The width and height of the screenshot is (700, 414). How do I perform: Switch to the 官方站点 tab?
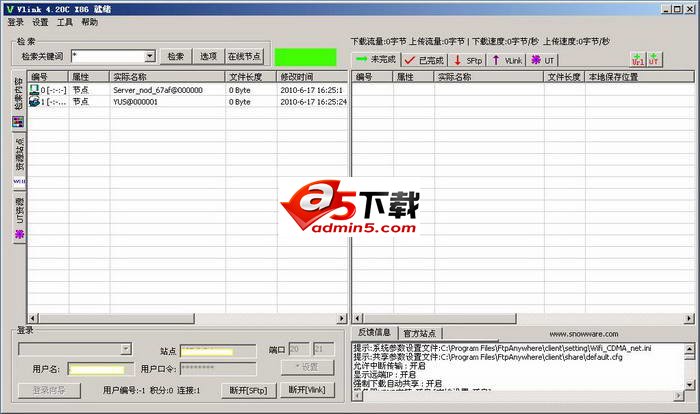click(x=420, y=333)
